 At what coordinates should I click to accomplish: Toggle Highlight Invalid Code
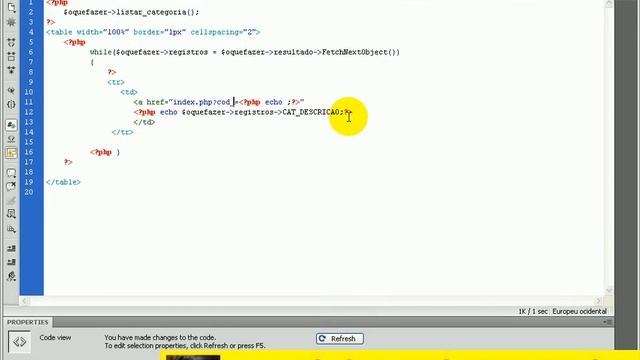click(11, 139)
